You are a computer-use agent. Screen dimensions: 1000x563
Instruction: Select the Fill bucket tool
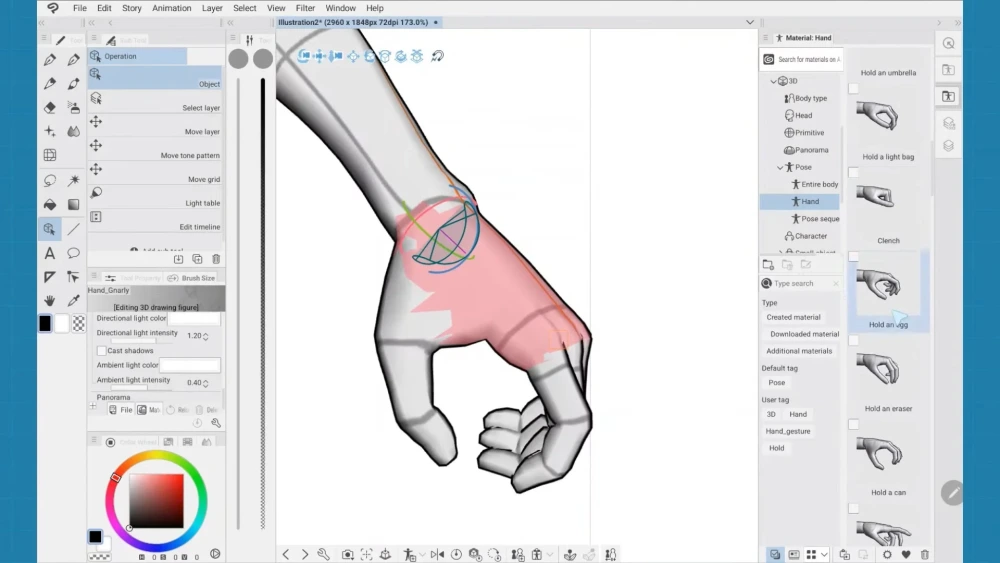50,205
